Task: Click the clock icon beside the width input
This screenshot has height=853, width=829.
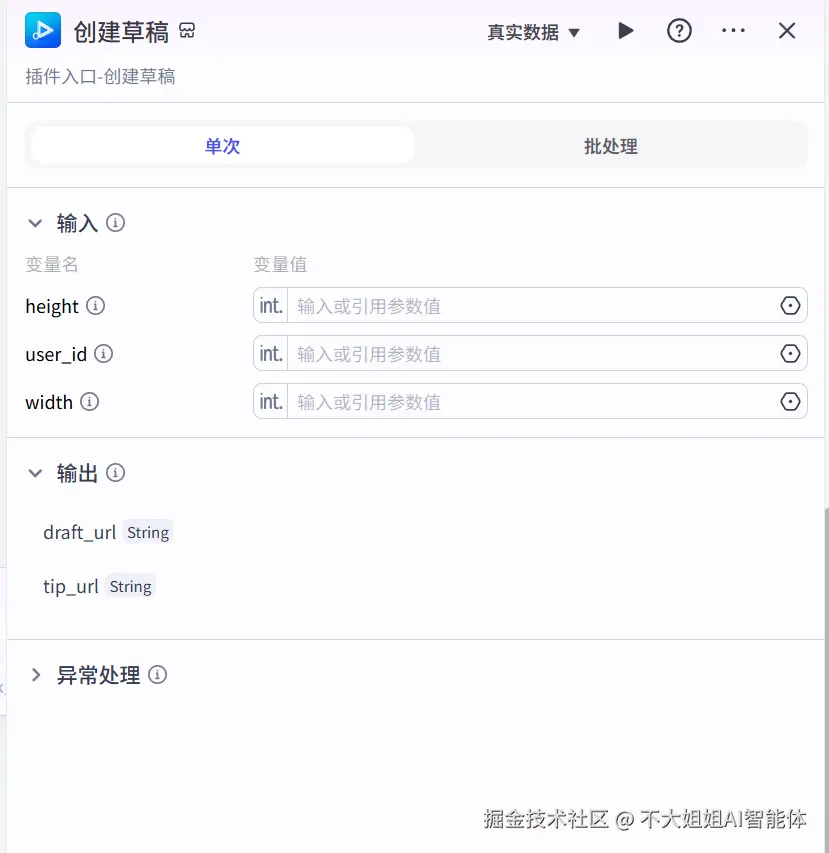Action: click(x=790, y=401)
